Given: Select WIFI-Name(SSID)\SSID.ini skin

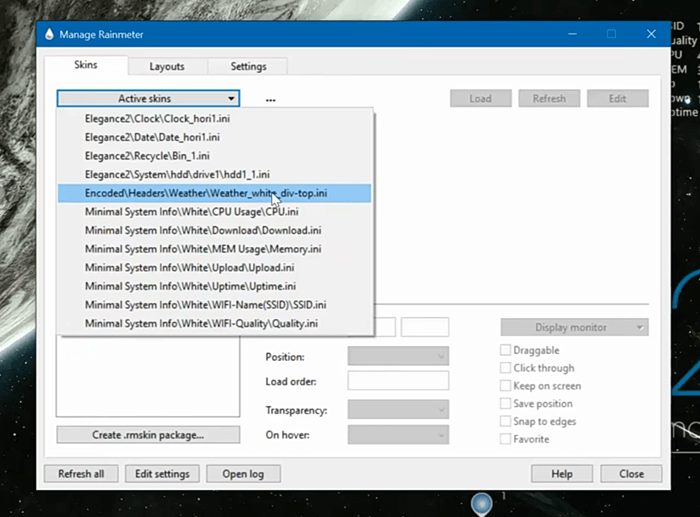Looking at the screenshot, I should pyautogui.click(x=215, y=305).
